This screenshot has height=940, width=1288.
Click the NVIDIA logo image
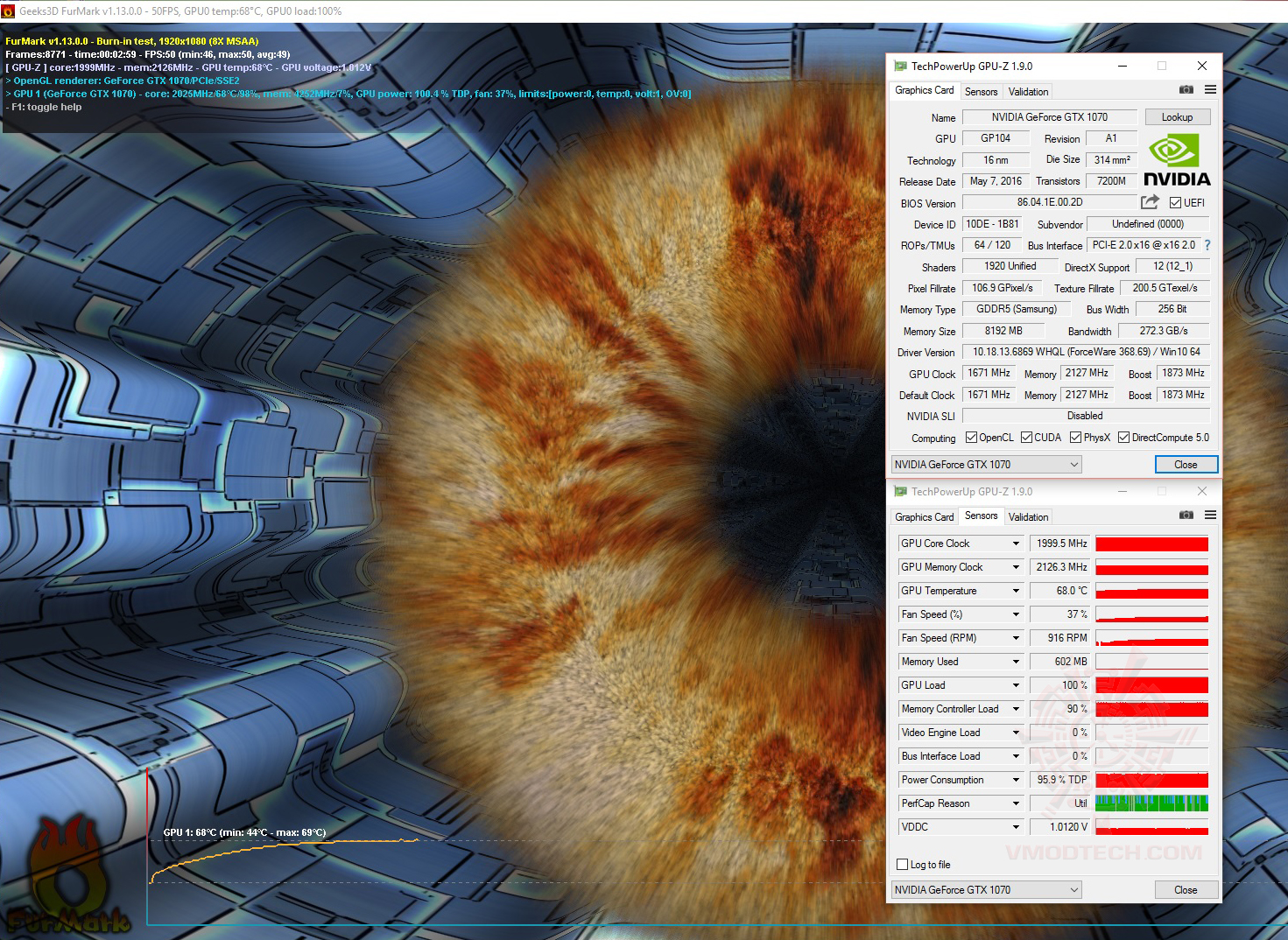point(1177,160)
